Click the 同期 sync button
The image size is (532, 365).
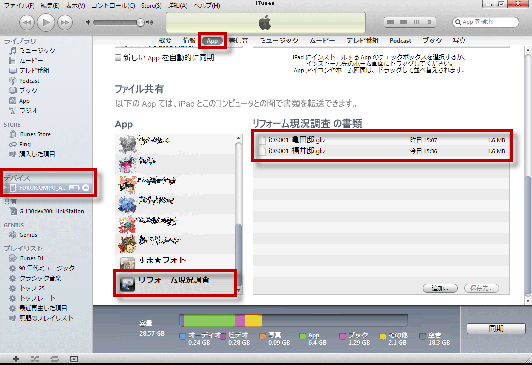(496, 328)
